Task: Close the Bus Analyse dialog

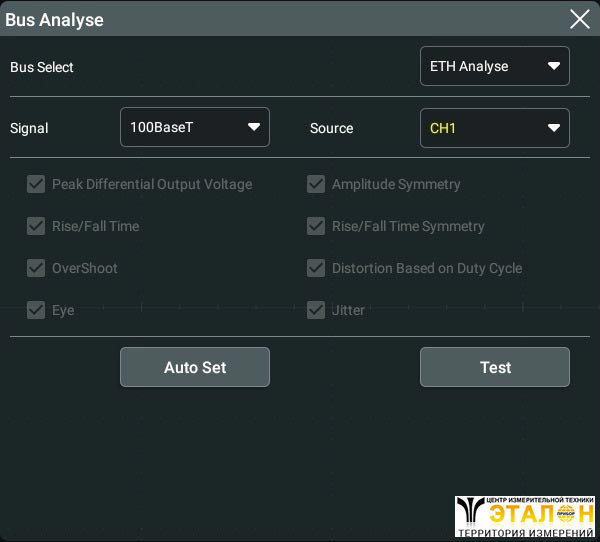Action: coord(579,19)
